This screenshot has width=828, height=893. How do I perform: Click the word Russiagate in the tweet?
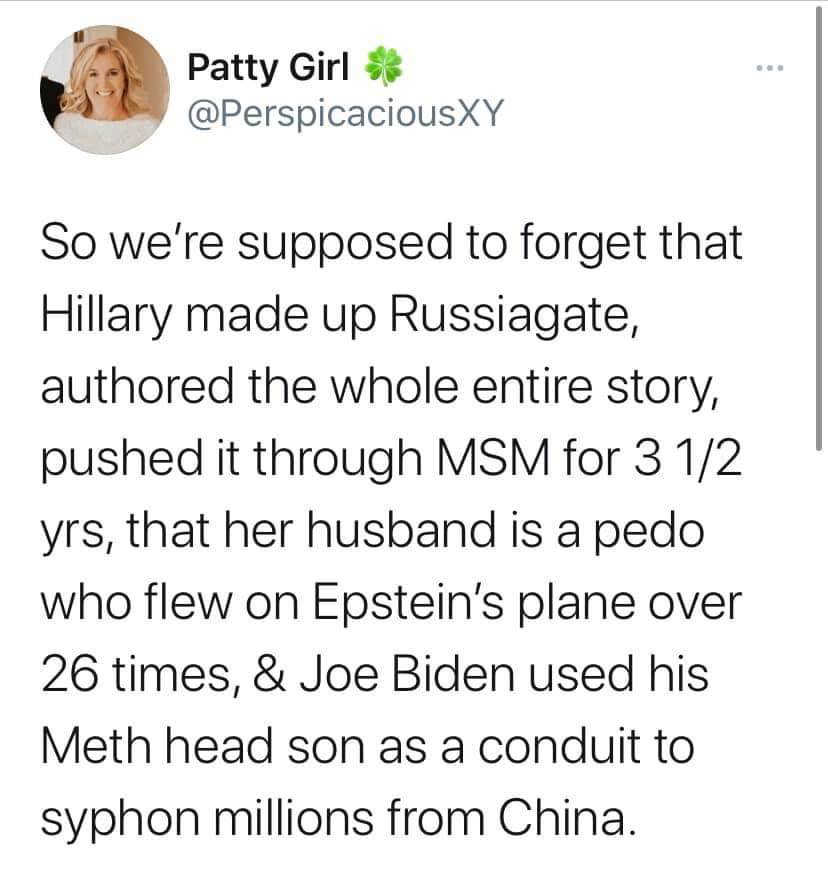514,316
